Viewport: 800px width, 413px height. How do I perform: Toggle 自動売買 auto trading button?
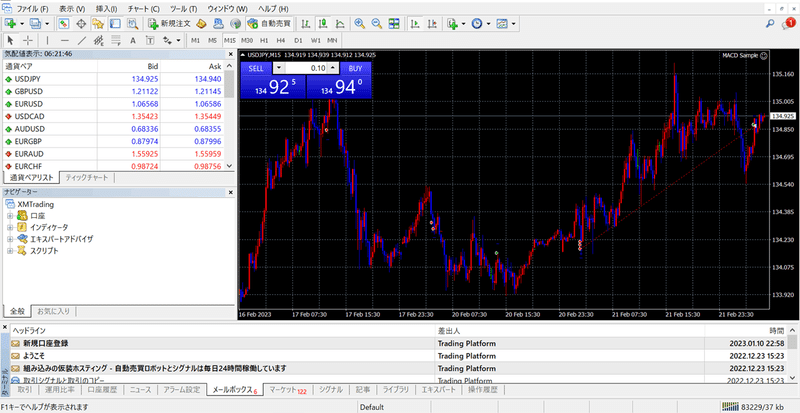[269, 23]
